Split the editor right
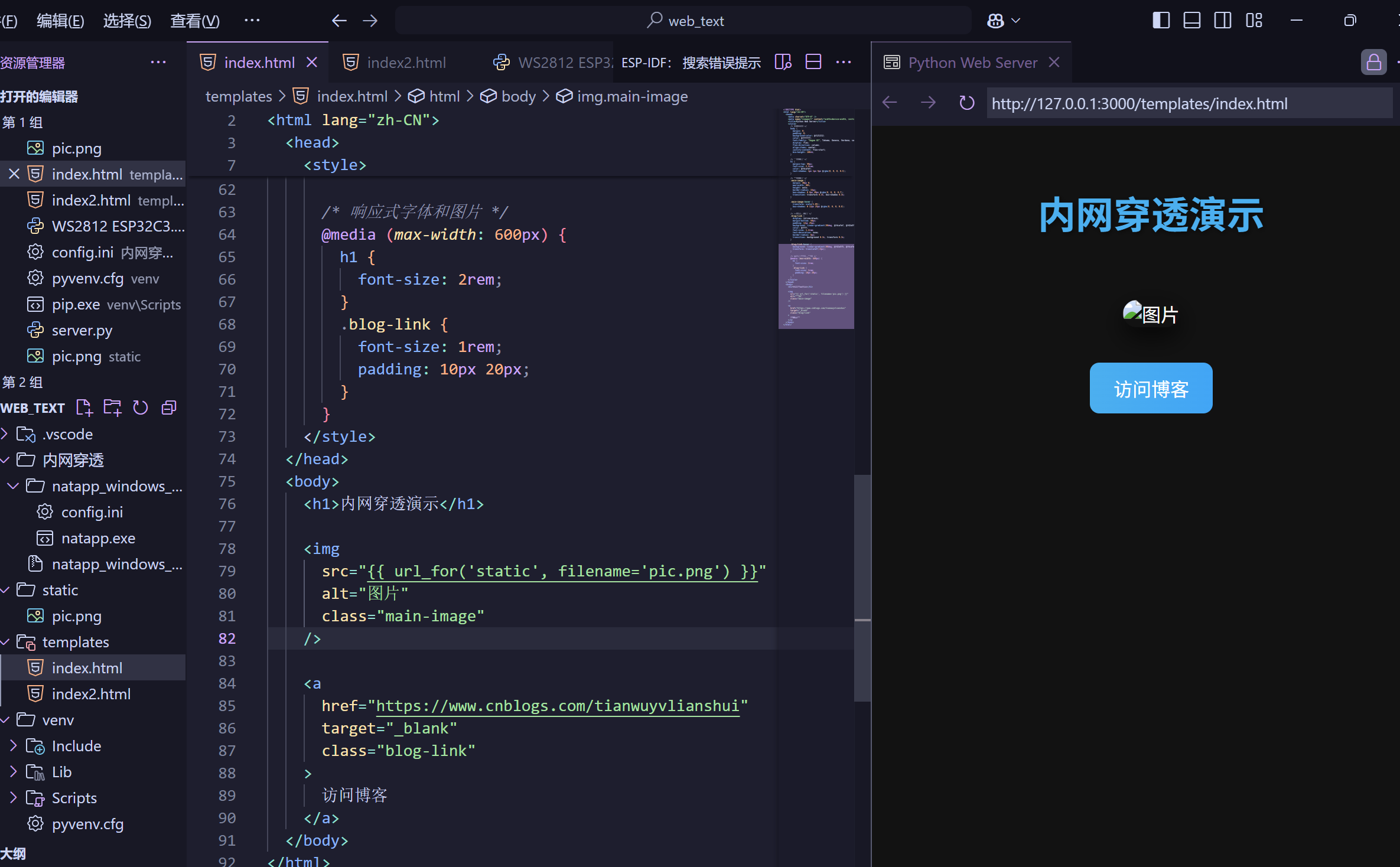Image resolution: width=1400 pixels, height=867 pixels. [x=813, y=62]
